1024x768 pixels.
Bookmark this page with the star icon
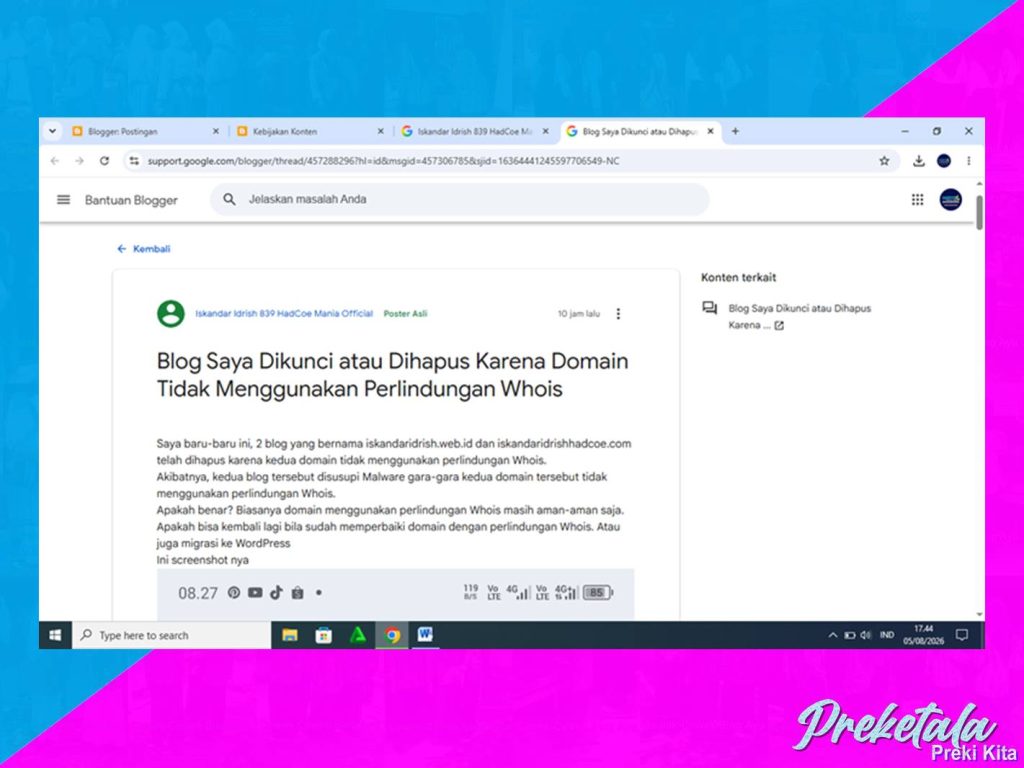pos(884,161)
